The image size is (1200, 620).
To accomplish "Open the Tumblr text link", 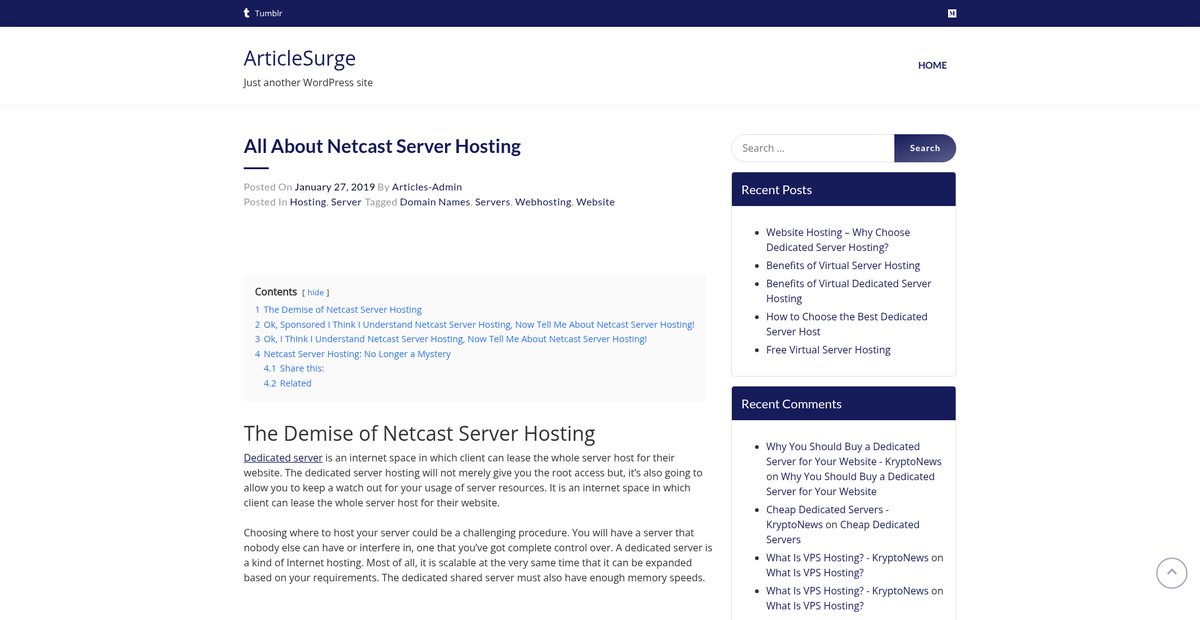I will (x=268, y=13).
